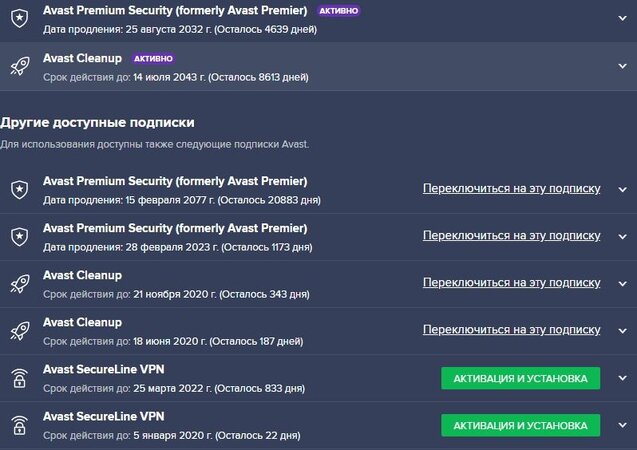Click АКТИВНО badge next to Avast Cleanup
Image resolution: width=637 pixels, height=450 pixels.
point(153,58)
